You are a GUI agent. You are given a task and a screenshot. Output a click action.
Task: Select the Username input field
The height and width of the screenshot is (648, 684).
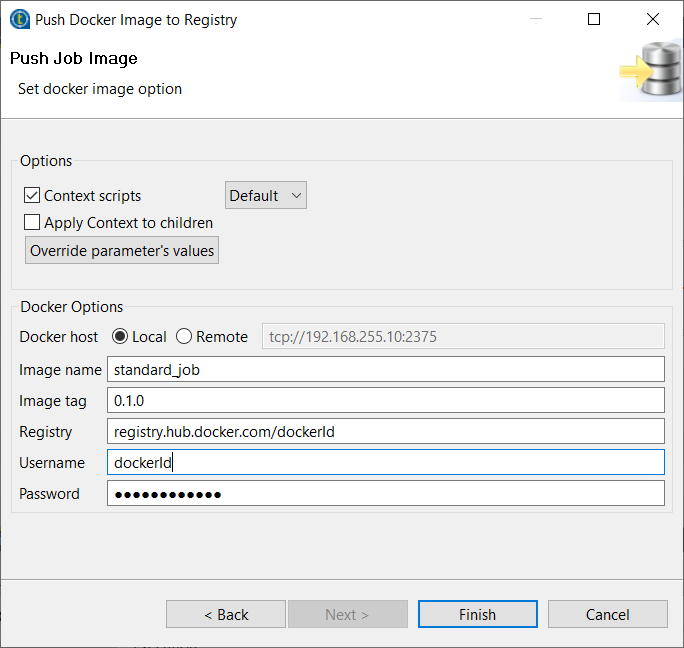click(385, 463)
